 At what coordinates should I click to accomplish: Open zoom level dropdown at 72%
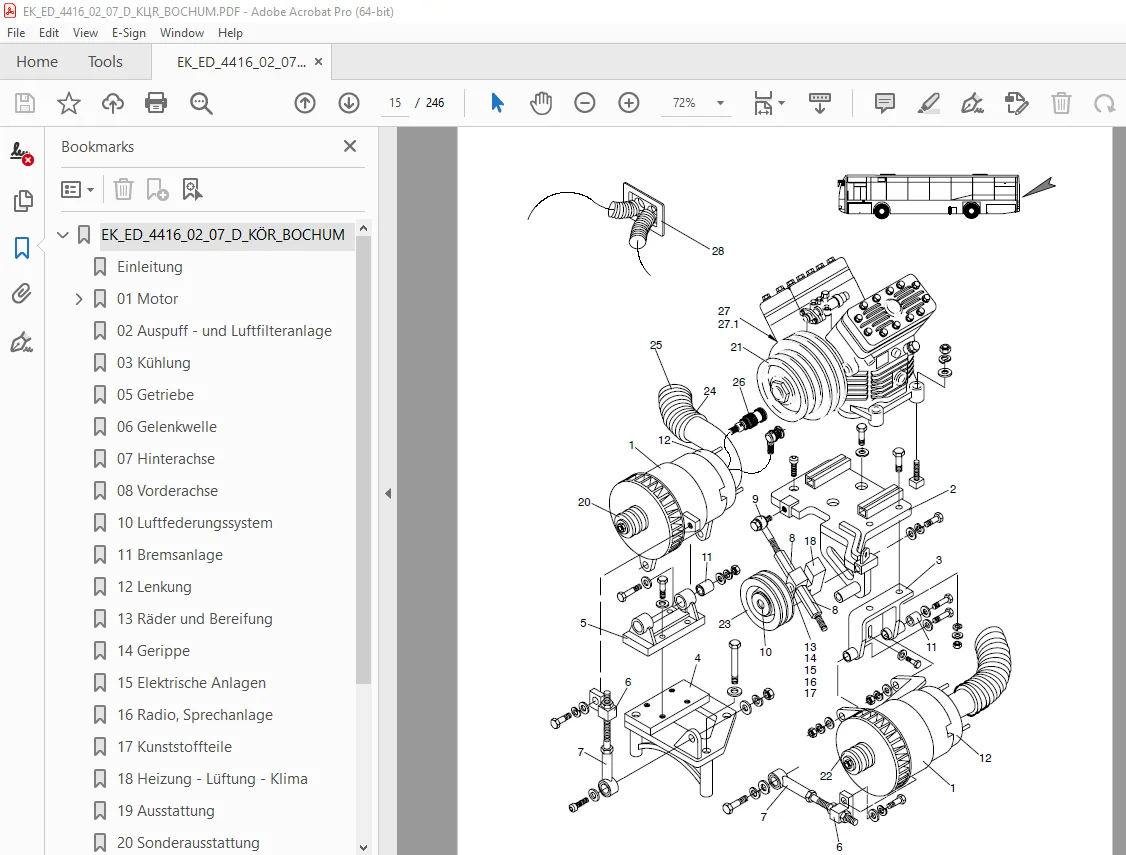[720, 103]
